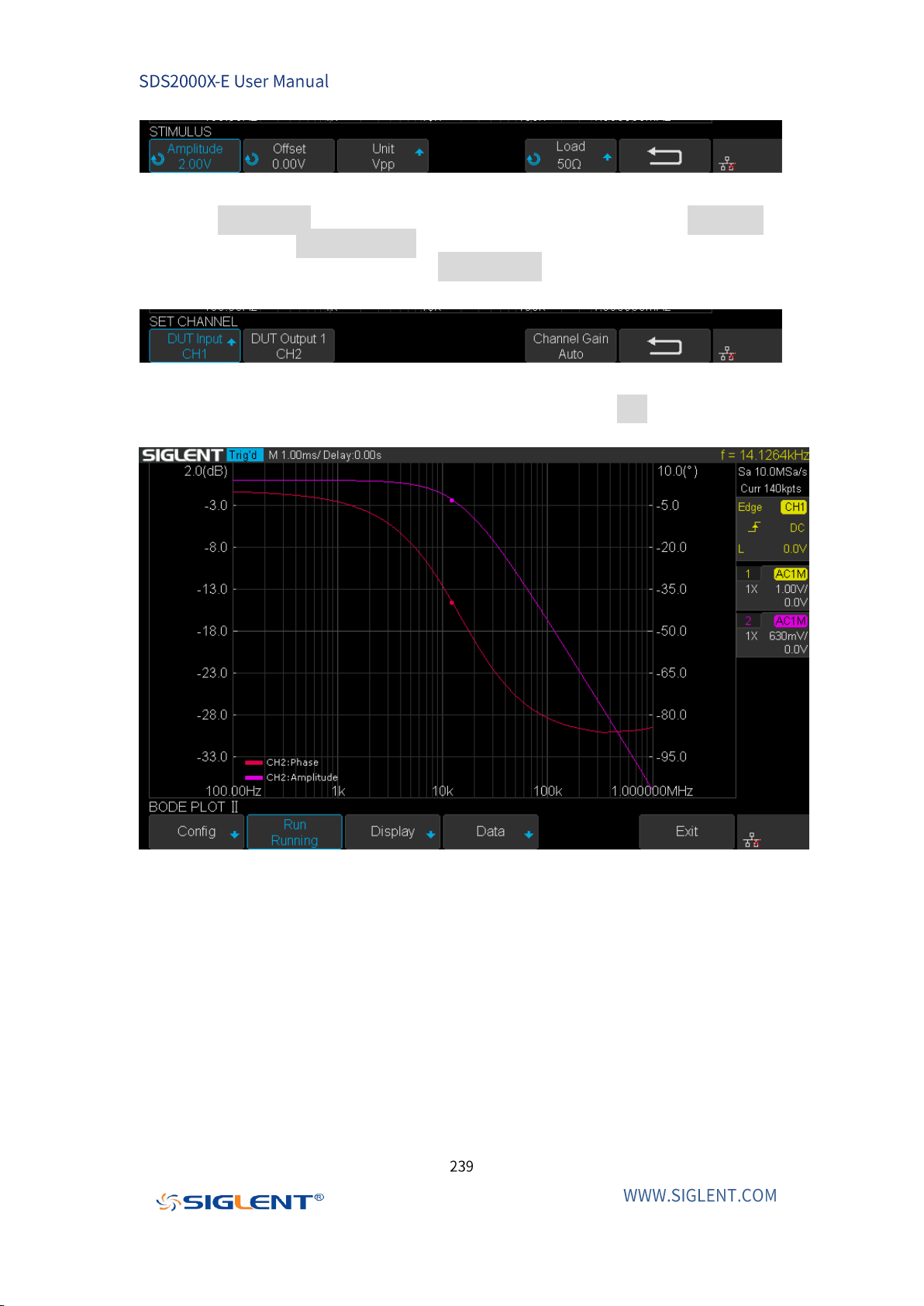Image resolution: width=924 pixels, height=1306 pixels.
Task: Click the rising edge trigger slope icon
Action: pyautogui.click(x=754, y=527)
